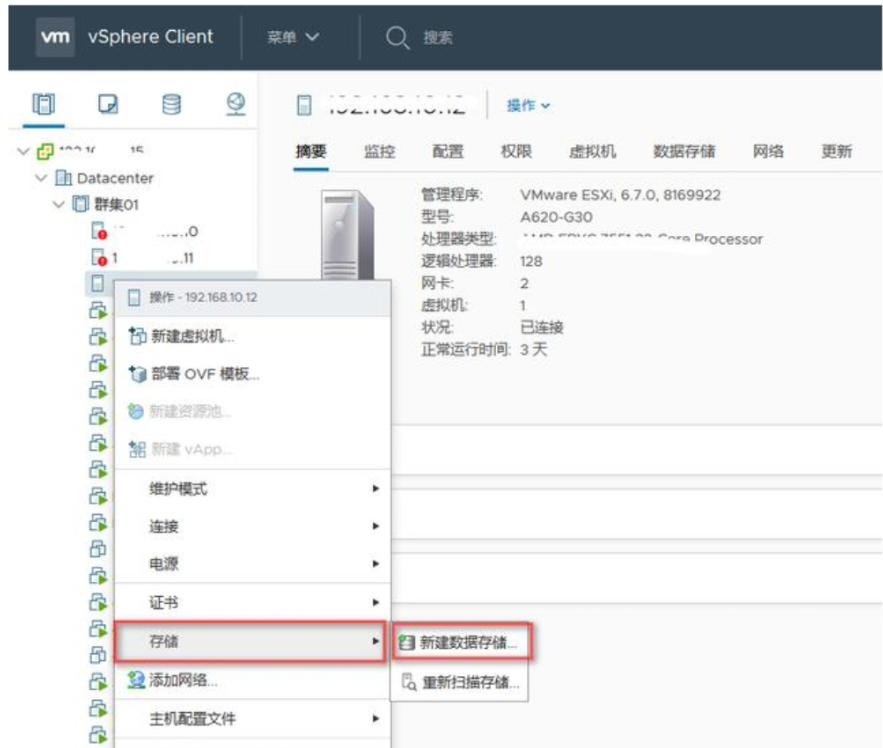Viewport: 883px width, 748px height.
Task: Switch to the 监控 tab
Action: tap(380, 151)
